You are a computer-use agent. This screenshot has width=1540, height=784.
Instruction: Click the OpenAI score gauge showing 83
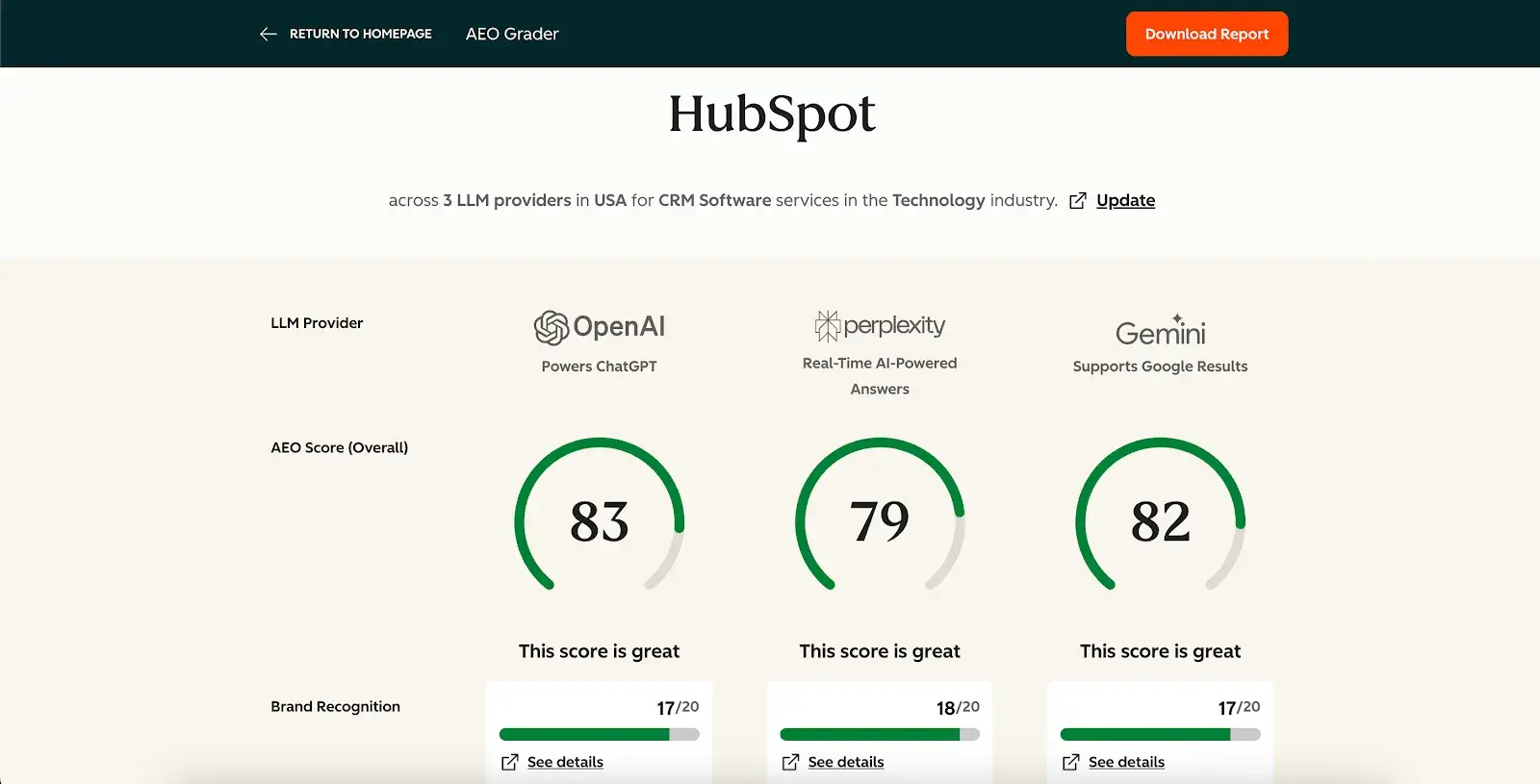tap(599, 520)
